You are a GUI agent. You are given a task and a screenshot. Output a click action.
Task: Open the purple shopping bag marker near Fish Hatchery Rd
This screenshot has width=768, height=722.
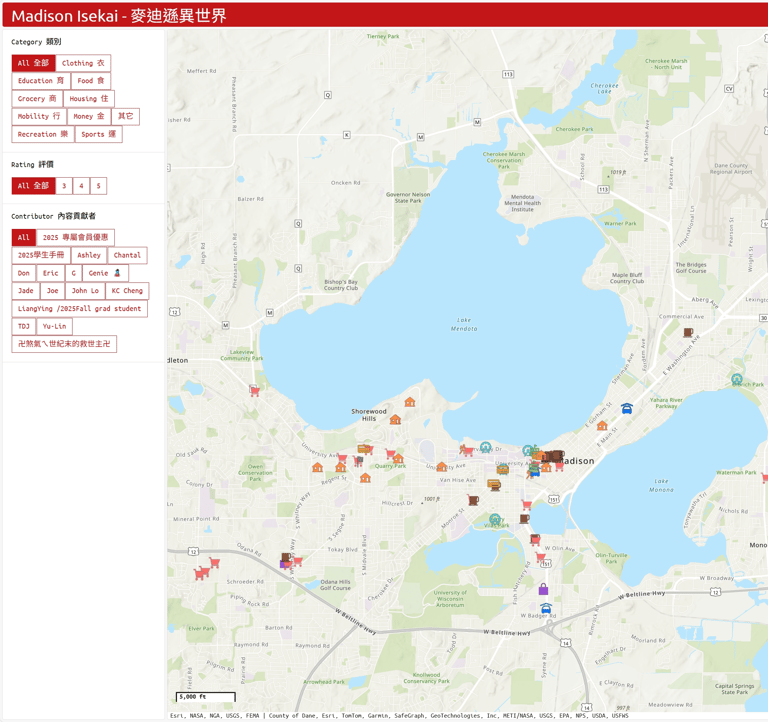point(543,589)
